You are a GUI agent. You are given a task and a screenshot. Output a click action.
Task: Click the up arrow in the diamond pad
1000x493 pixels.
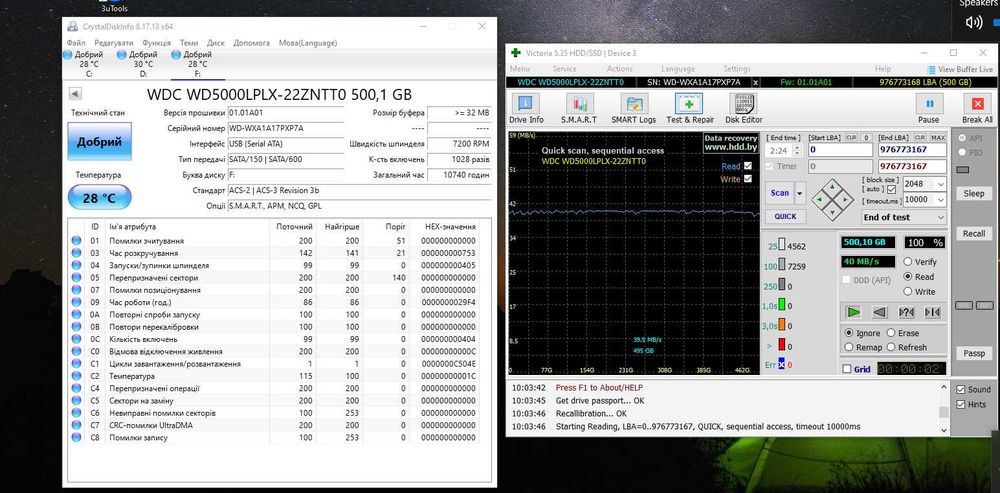click(x=832, y=188)
